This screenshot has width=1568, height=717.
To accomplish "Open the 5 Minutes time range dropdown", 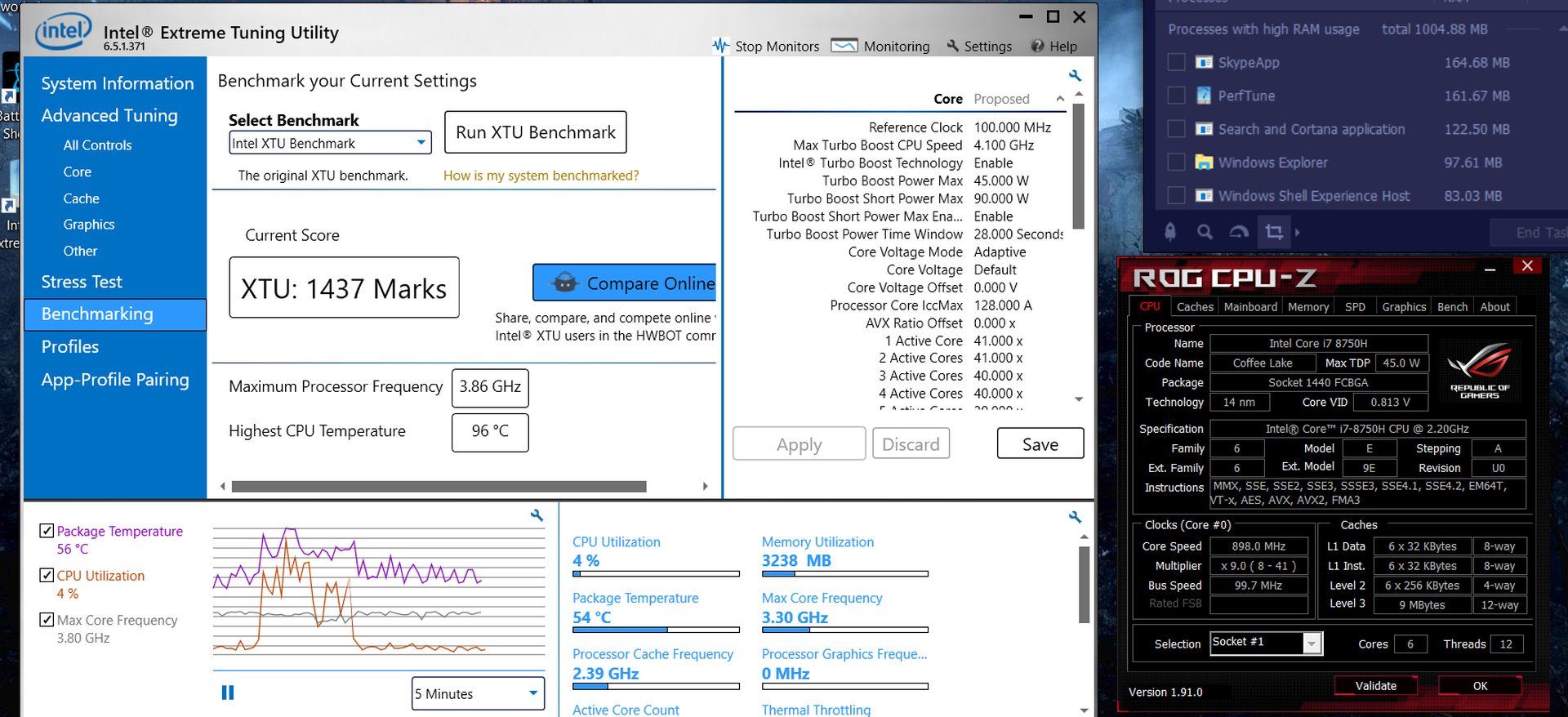I will point(478,693).
